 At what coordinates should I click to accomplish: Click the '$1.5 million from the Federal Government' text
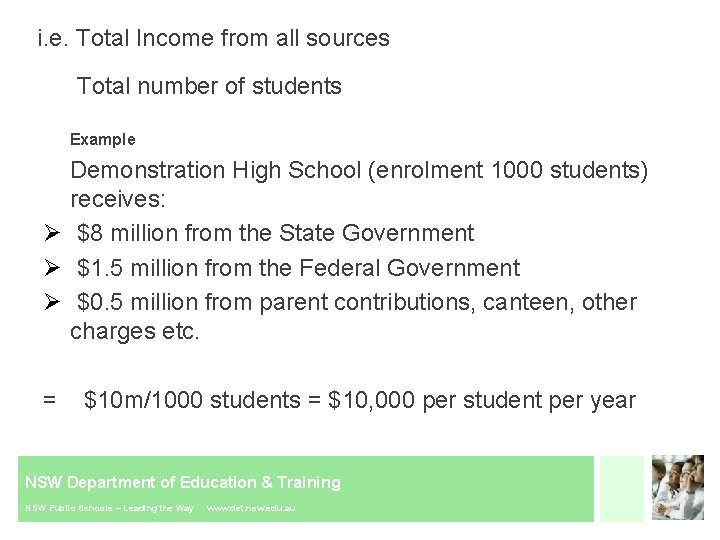tap(298, 268)
